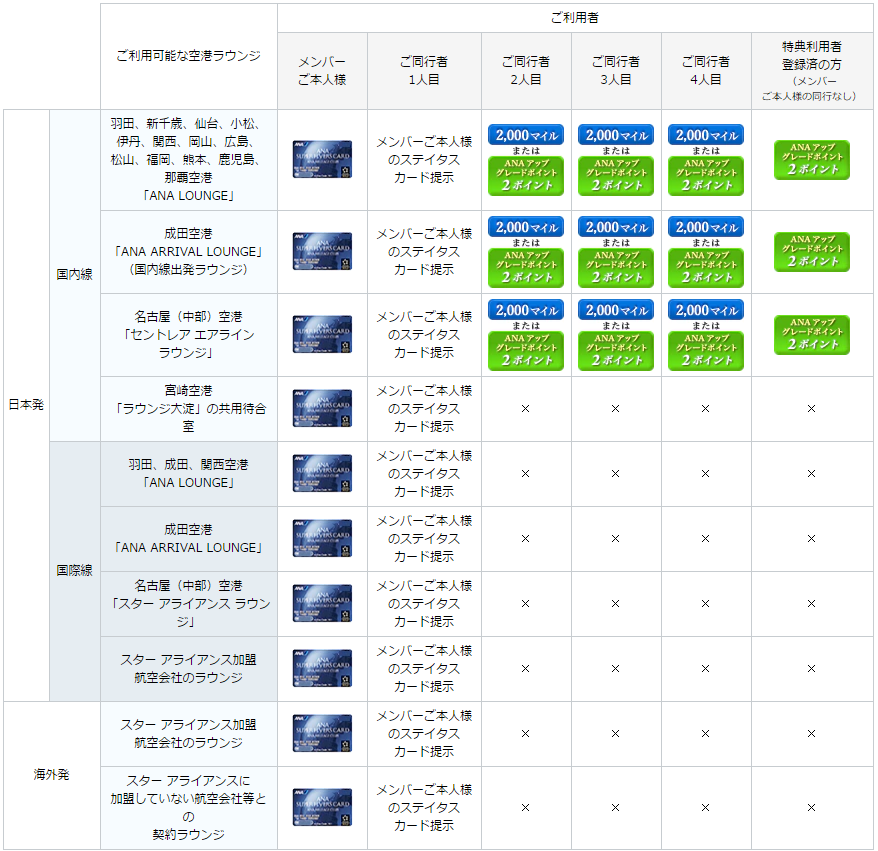Click the 国内線 category label
Screen dimensions: 878x851
74,274
